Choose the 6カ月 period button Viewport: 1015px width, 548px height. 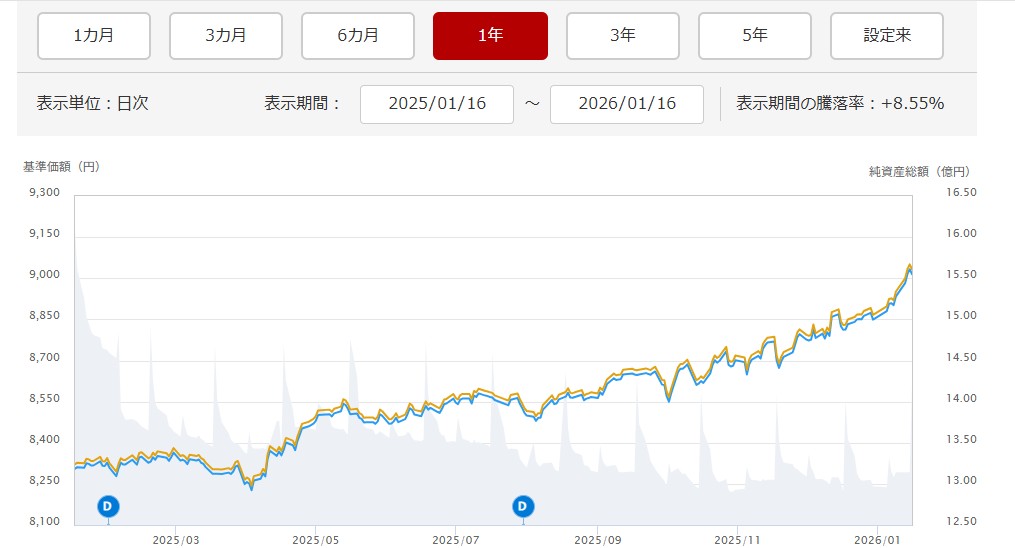[358, 36]
